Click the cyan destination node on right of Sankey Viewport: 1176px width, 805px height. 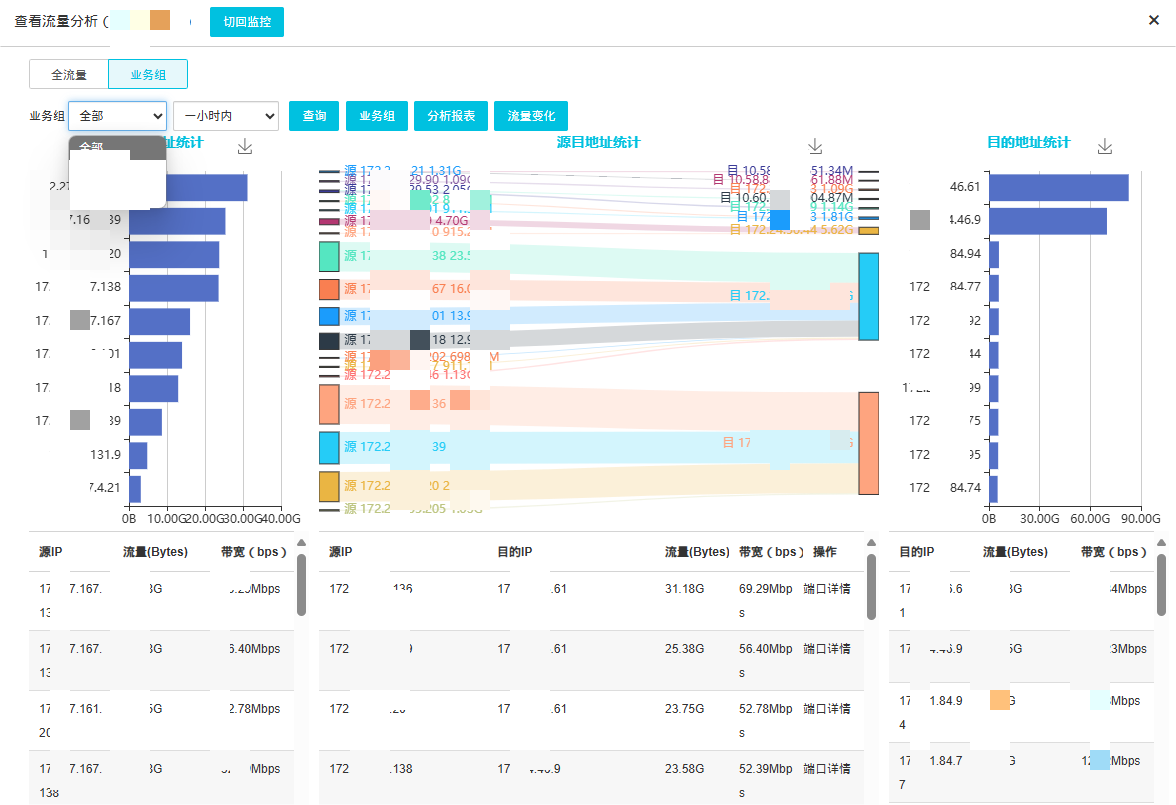[868, 297]
